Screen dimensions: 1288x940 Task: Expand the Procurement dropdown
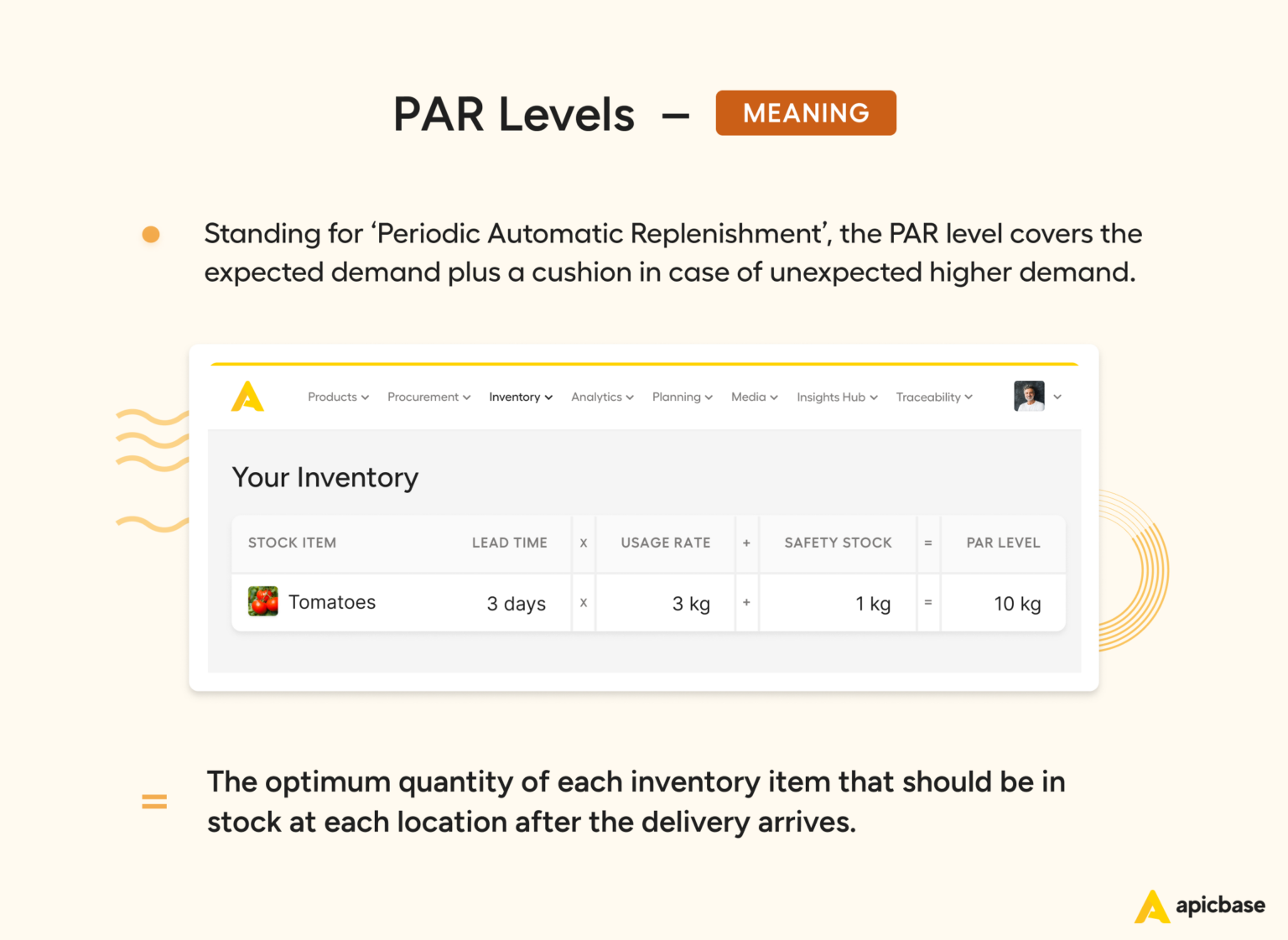[x=428, y=397]
